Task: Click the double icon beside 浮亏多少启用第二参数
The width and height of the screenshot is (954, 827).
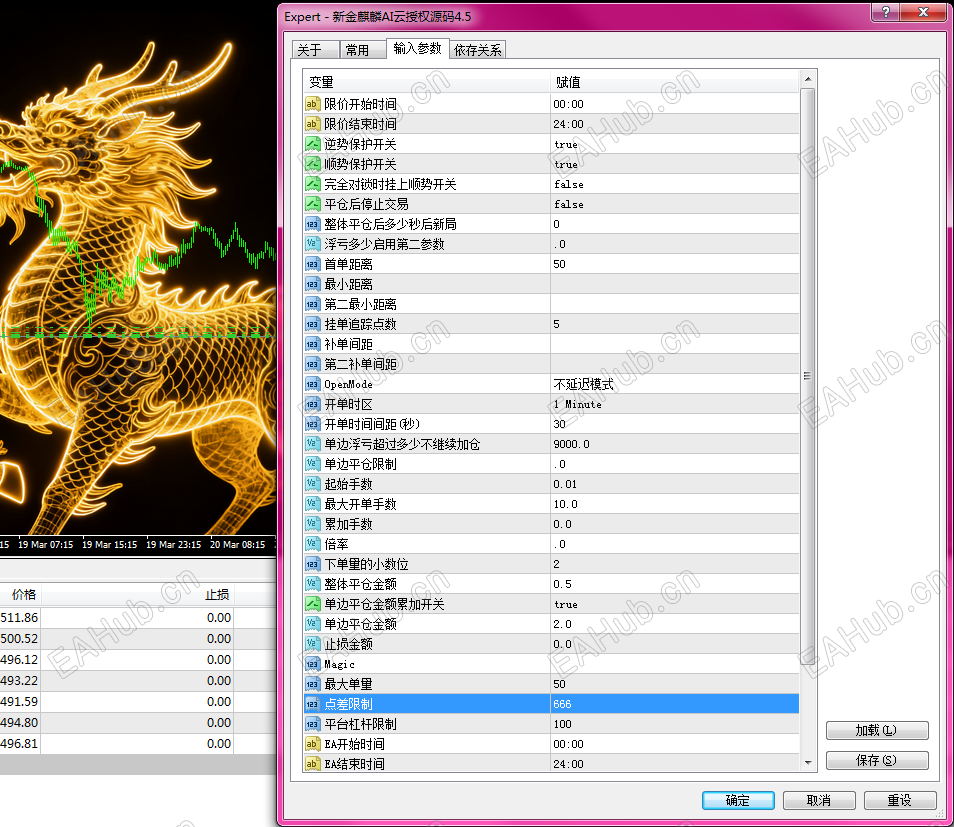Action: (x=312, y=244)
